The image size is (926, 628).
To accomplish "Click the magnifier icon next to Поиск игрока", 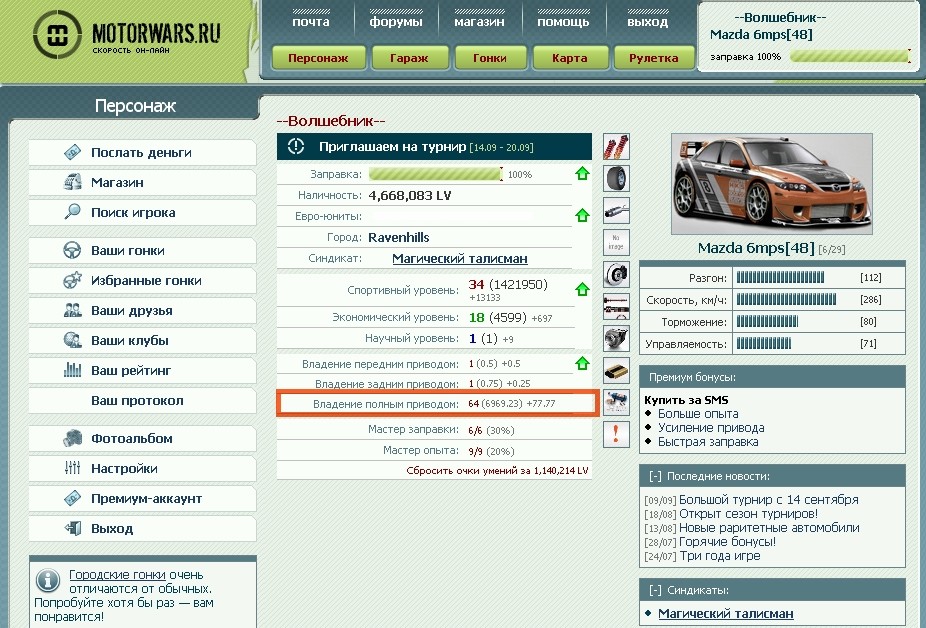I will coord(73,211).
